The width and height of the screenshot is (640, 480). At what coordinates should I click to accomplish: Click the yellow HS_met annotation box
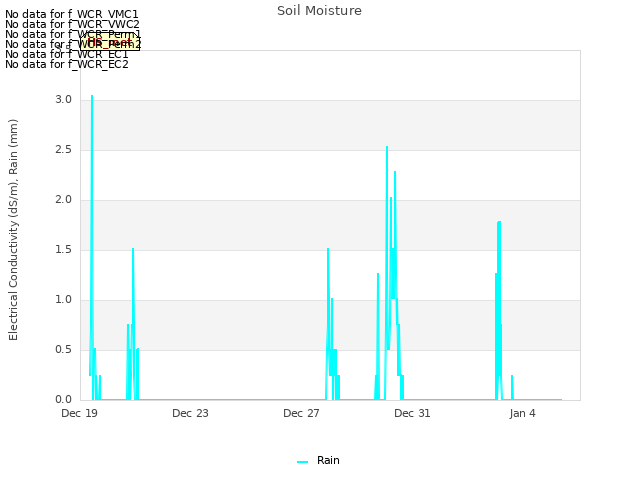[x=110, y=42]
